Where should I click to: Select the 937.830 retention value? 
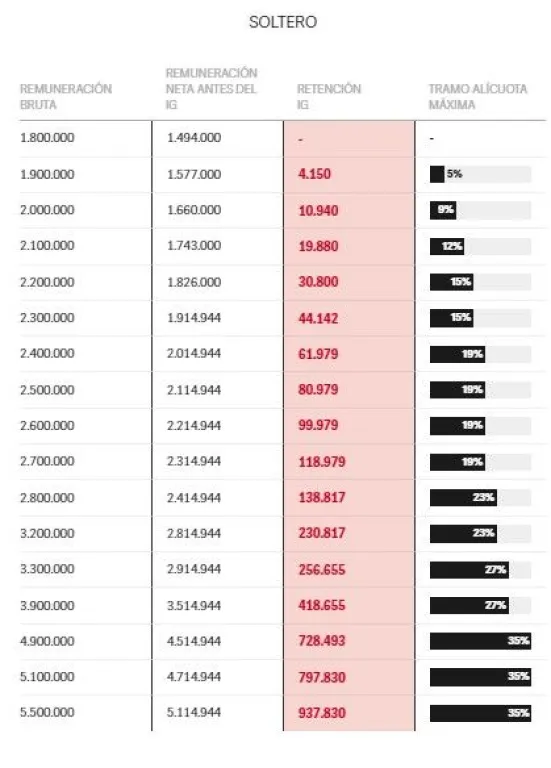322,713
